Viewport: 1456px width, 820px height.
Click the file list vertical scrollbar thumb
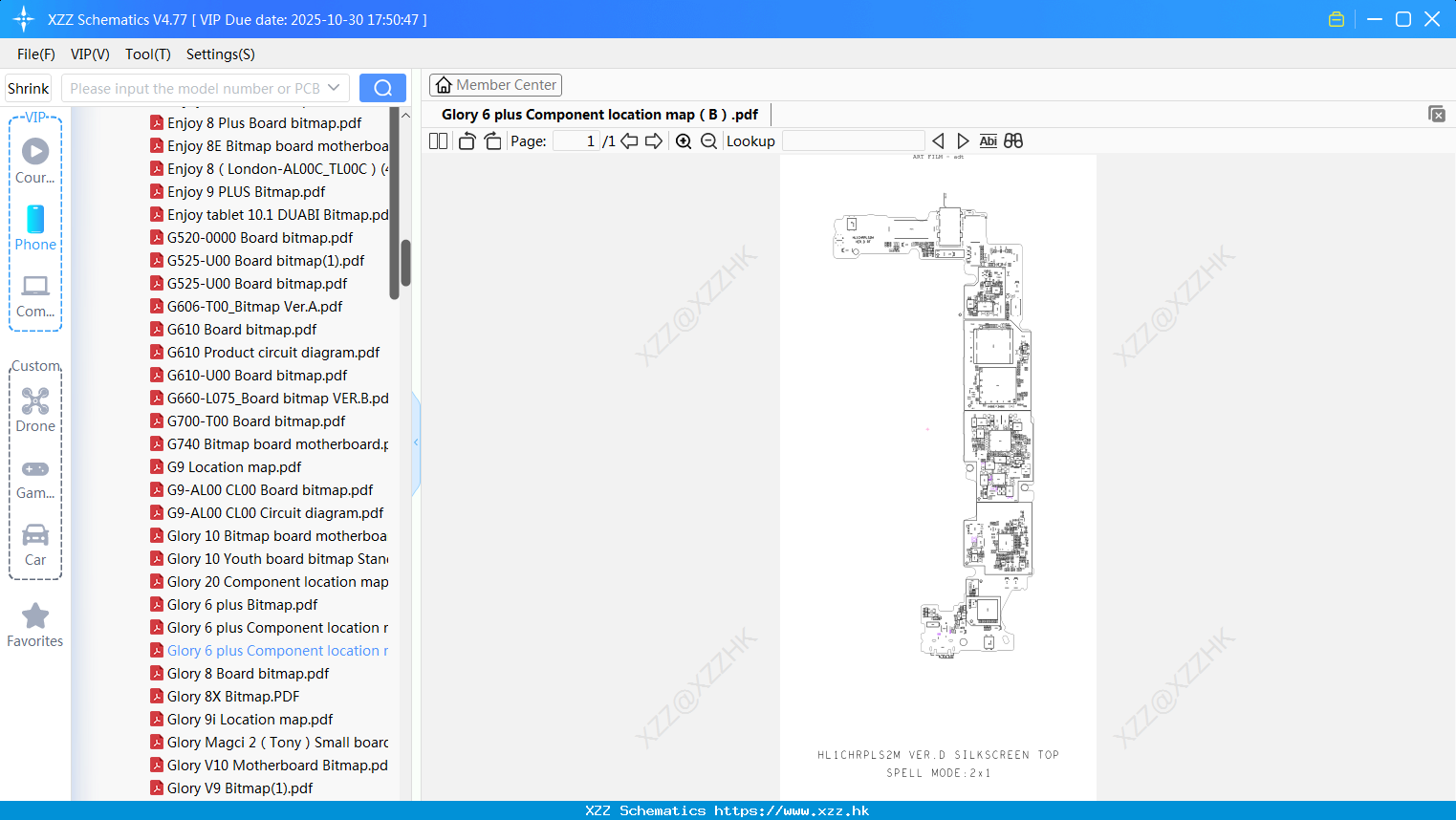pos(405,263)
